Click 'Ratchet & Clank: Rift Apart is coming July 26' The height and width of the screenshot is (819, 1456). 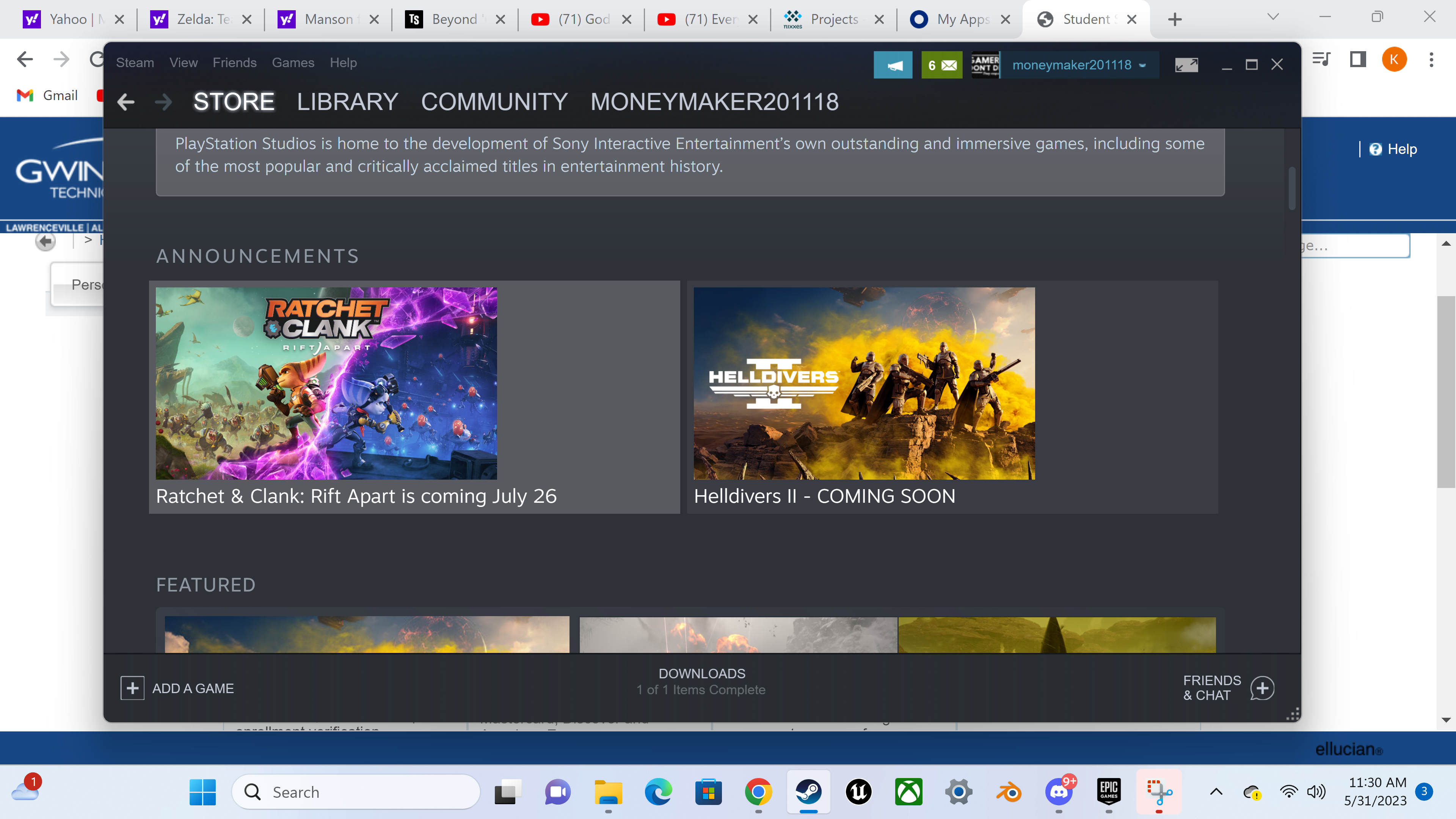[356, 496]
